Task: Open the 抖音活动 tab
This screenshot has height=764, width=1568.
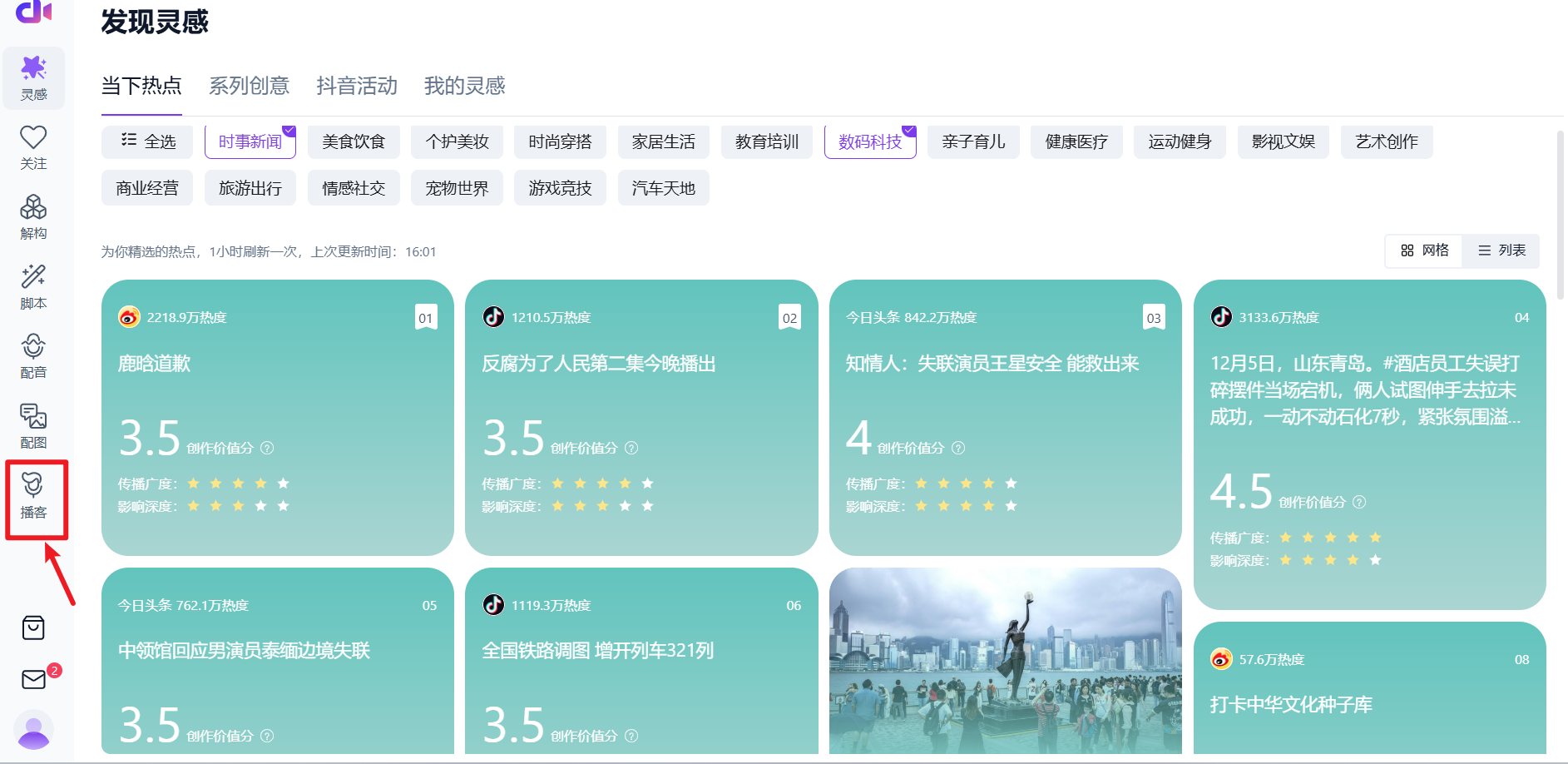Action: (356, 86)
